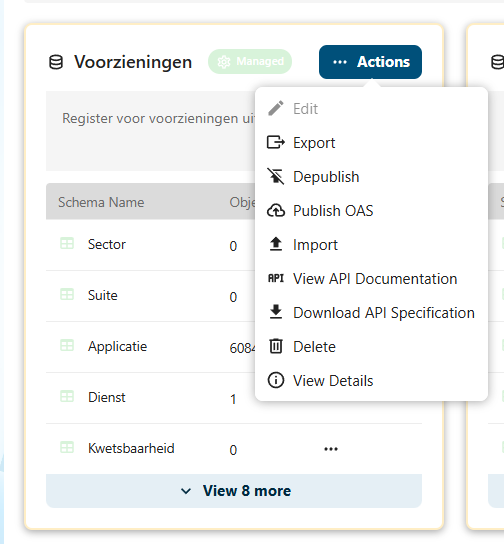Click the table icon beside Kwetsbaarheid
This screenshot has width=504, height=544.
(67, 448)
